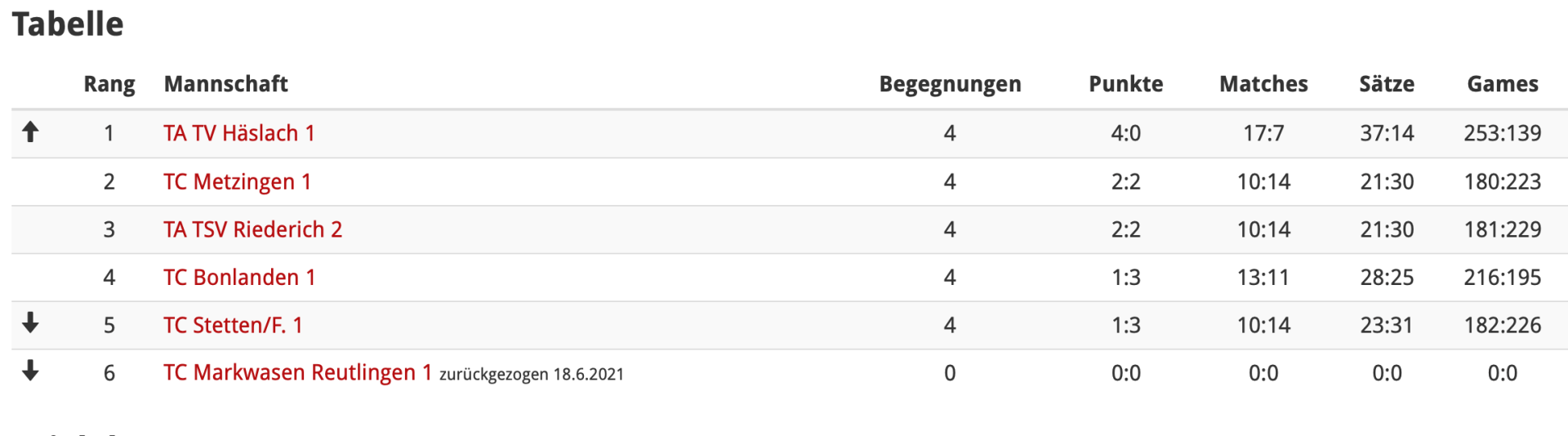1568x436 pixels.
Task: Open the TC Metzingen 1 team page
Action: tap(237, 181)
